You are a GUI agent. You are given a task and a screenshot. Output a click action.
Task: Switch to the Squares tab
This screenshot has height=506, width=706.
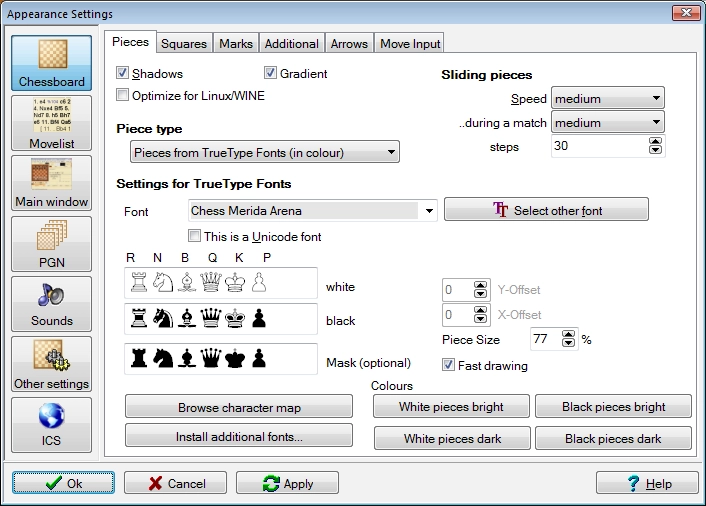(184, 44)
